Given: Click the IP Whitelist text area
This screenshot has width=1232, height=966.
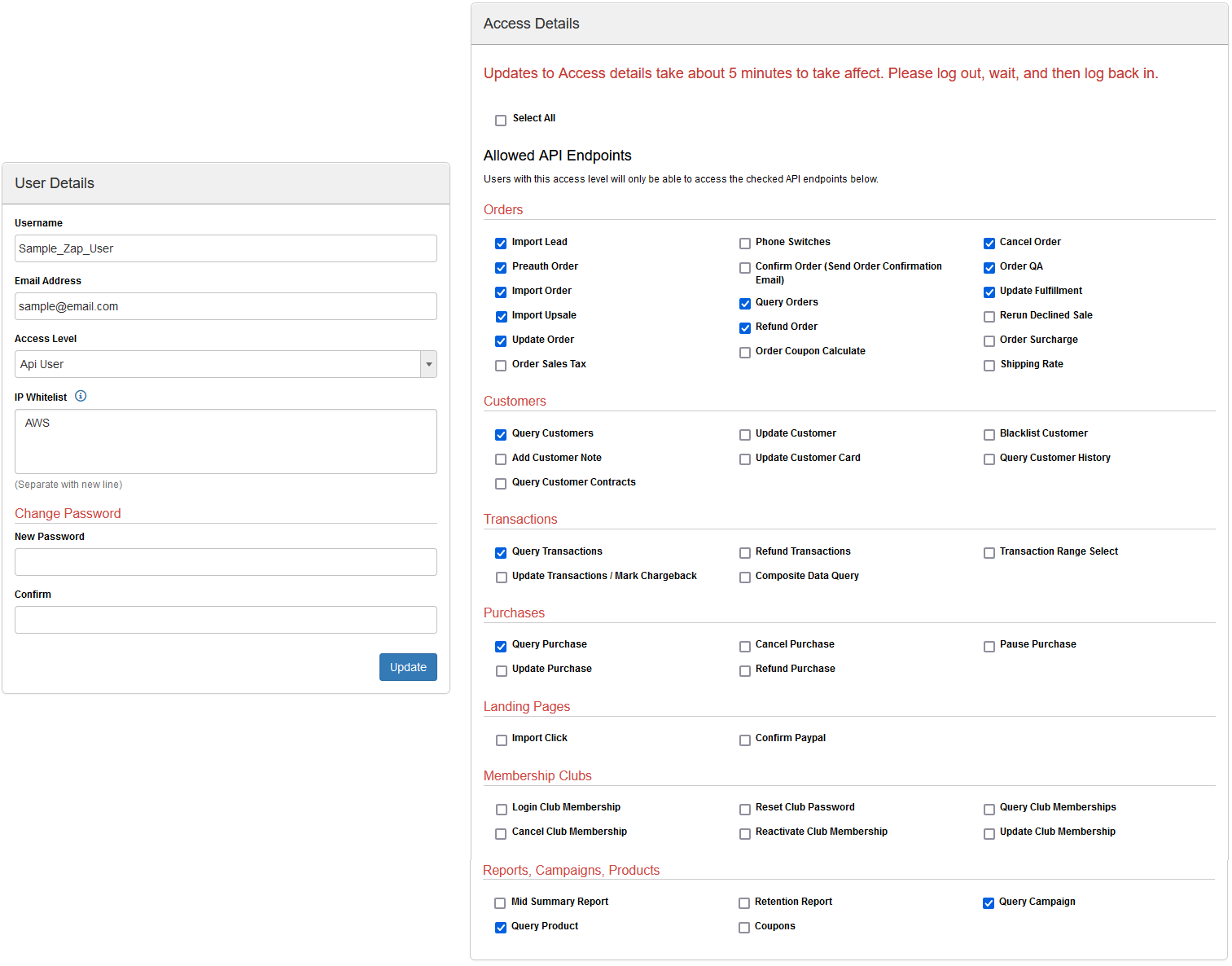Looking at the screenshot, I should (226, 441).
